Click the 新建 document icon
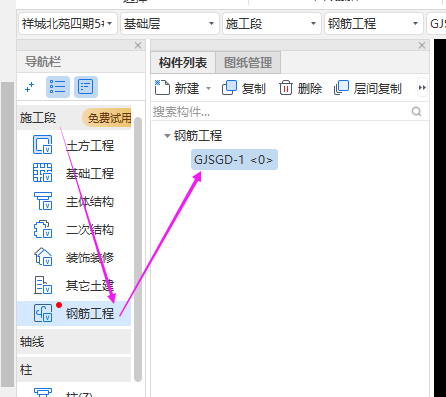The height and width of the screenshot is (397, 446). click(x=162, y=88)
